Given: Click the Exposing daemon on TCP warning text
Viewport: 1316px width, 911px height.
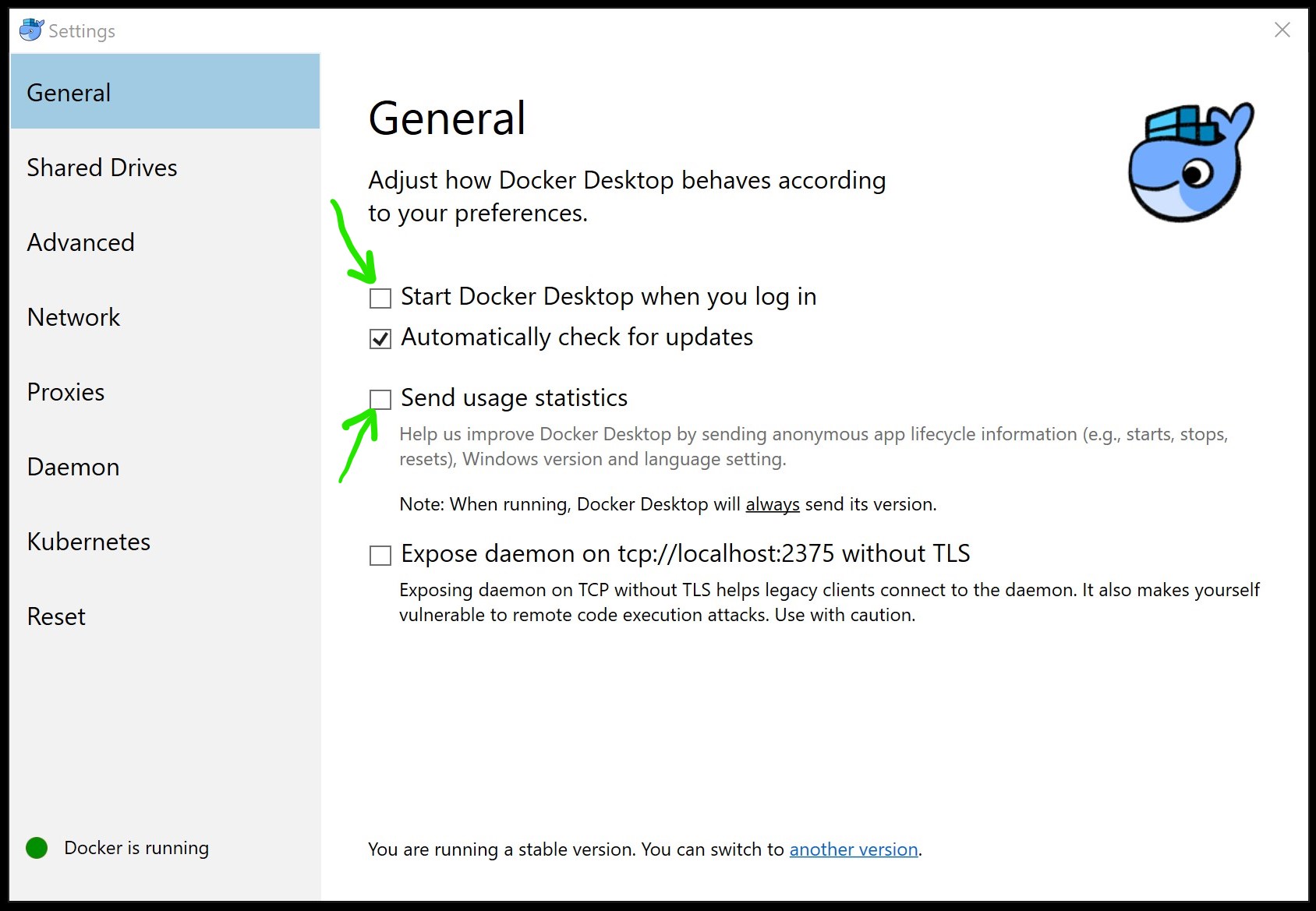Looking at the screenshot, I should pos(830,602).
